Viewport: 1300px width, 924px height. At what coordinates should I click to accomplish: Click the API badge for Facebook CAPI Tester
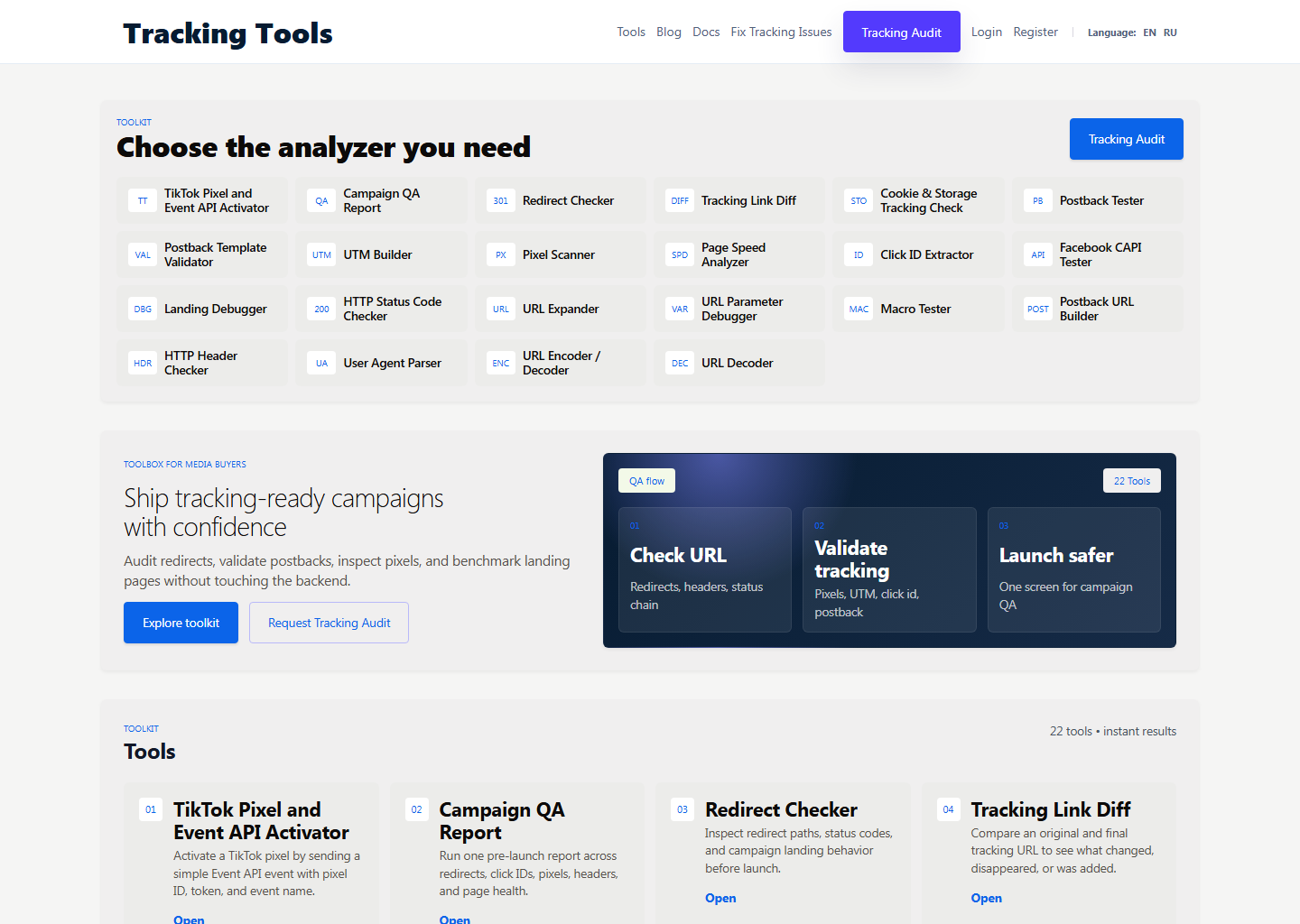click(x=1038, y=254)
